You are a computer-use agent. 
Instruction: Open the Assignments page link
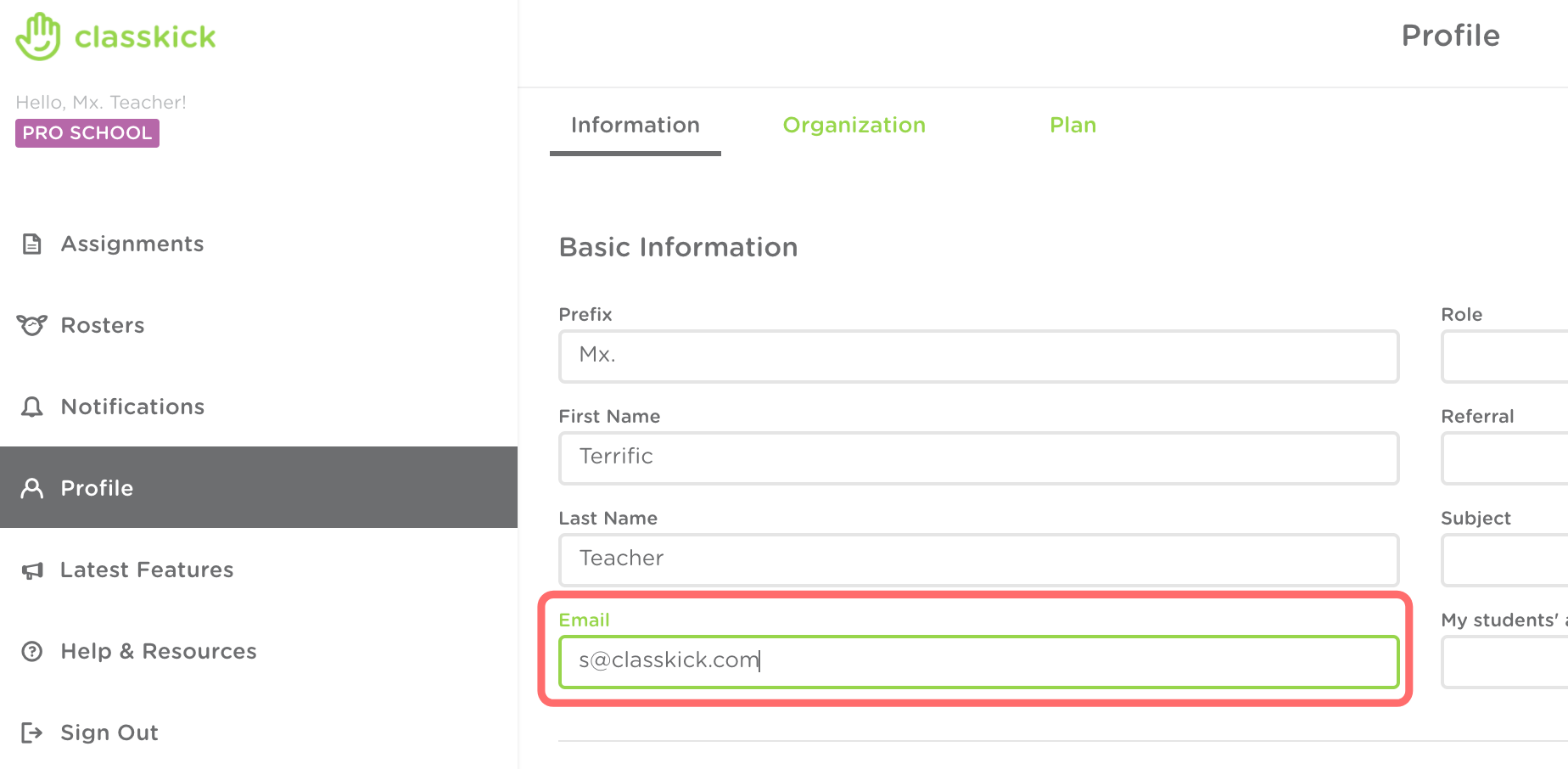click(x=132, y=244)
